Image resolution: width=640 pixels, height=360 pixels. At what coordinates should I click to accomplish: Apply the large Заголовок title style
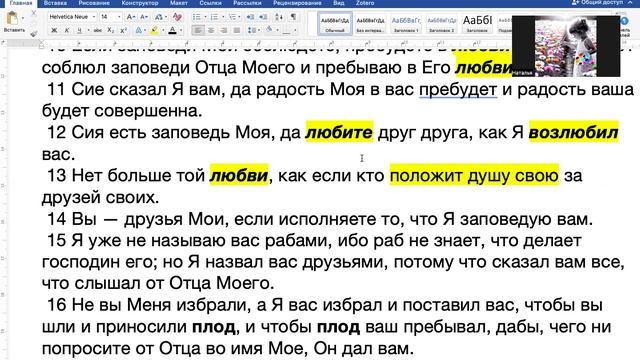coord(477,24)
